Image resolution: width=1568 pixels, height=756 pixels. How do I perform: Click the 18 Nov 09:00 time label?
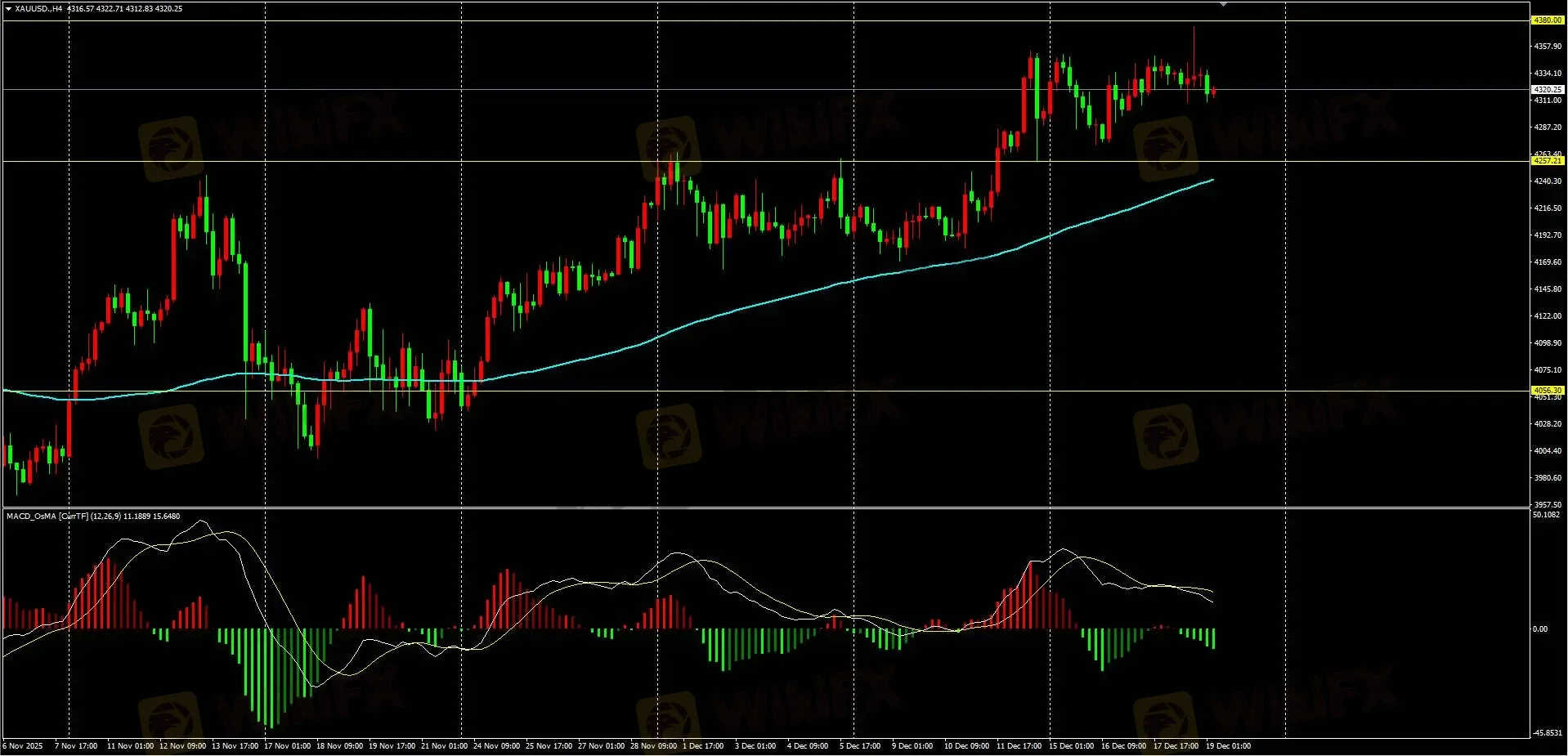tap(339, 746)
